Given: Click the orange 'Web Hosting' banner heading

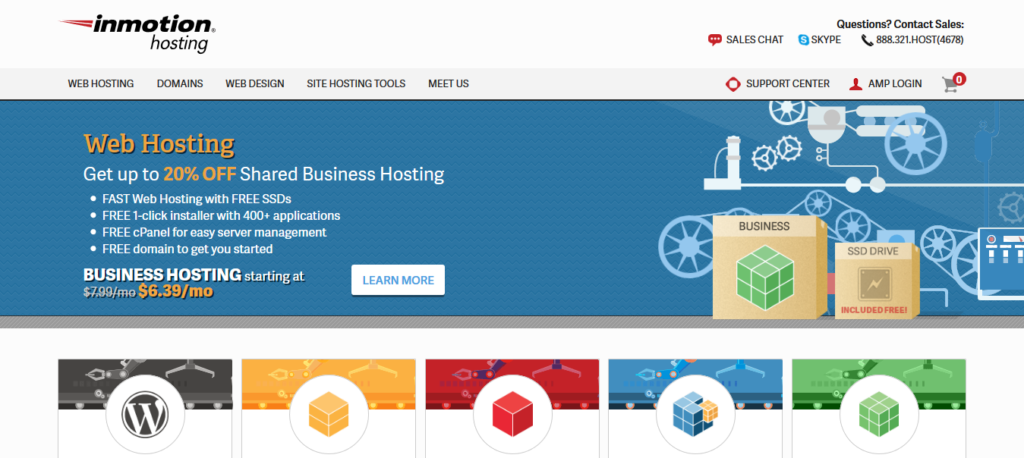Looking at the screenshot, I should (x=159, y=144).
